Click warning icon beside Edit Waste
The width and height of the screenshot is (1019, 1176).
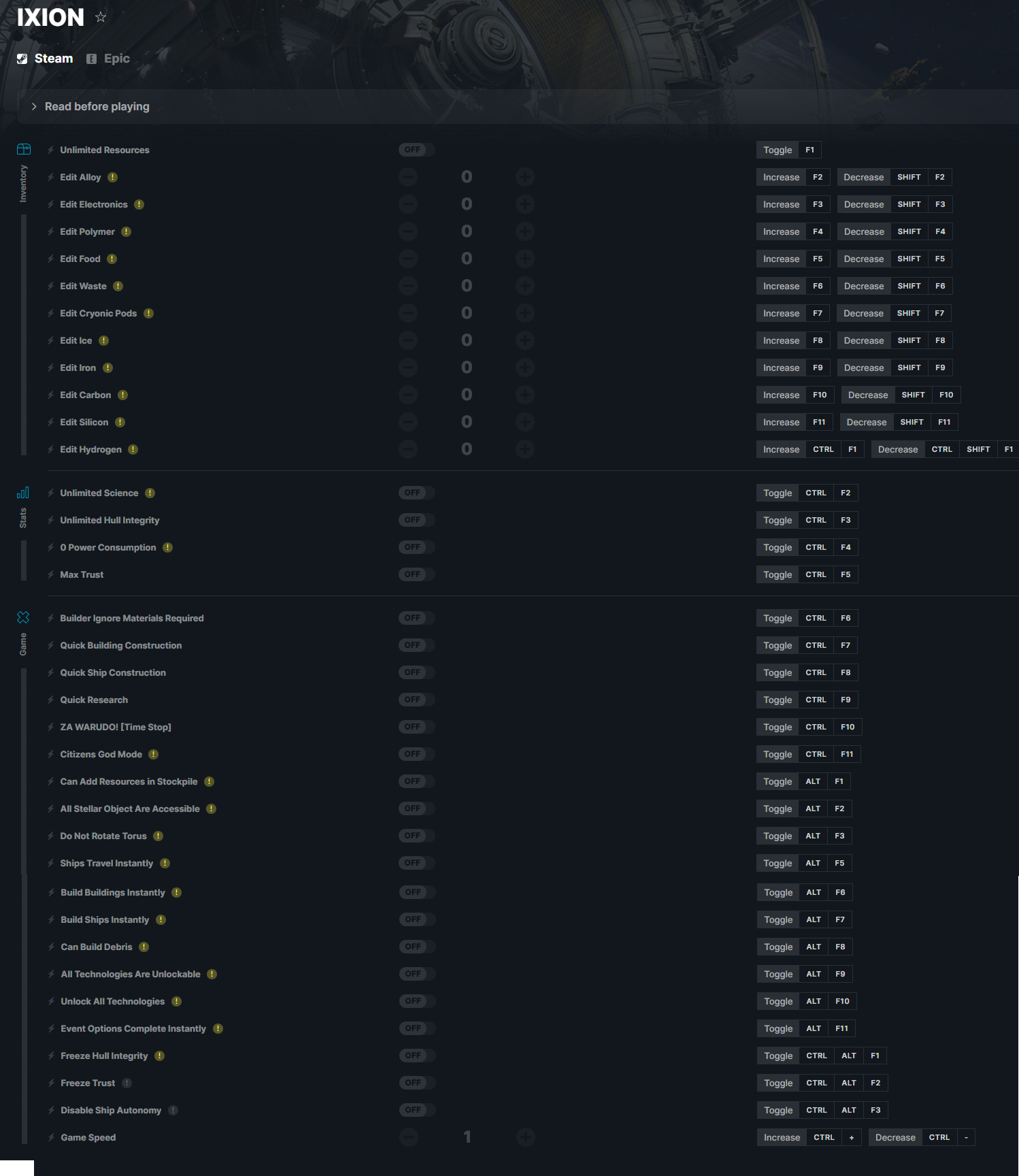118,286
